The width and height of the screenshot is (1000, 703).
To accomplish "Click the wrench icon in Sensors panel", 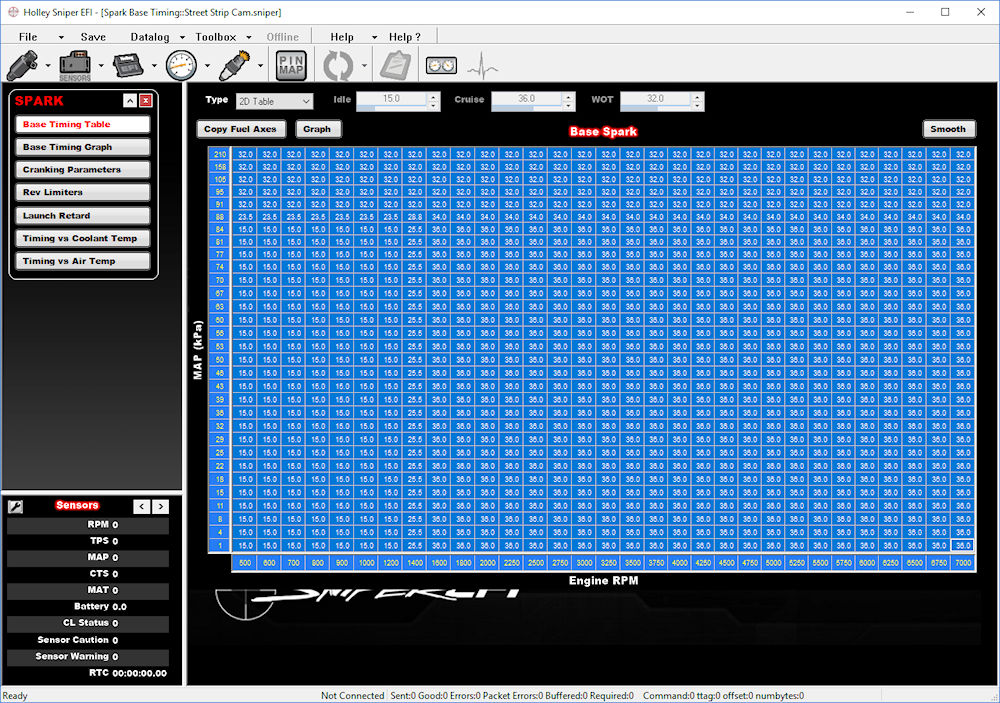I will click(x=15, y=507).
